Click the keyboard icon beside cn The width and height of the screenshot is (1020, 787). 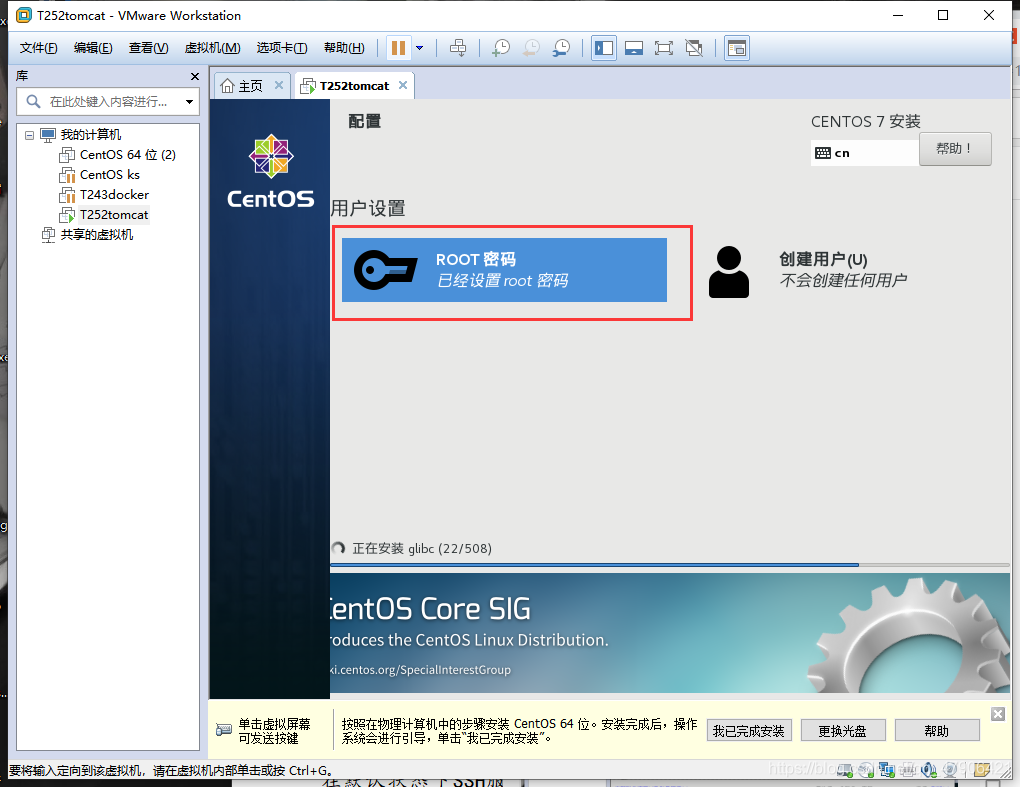(x=822, y=153)
